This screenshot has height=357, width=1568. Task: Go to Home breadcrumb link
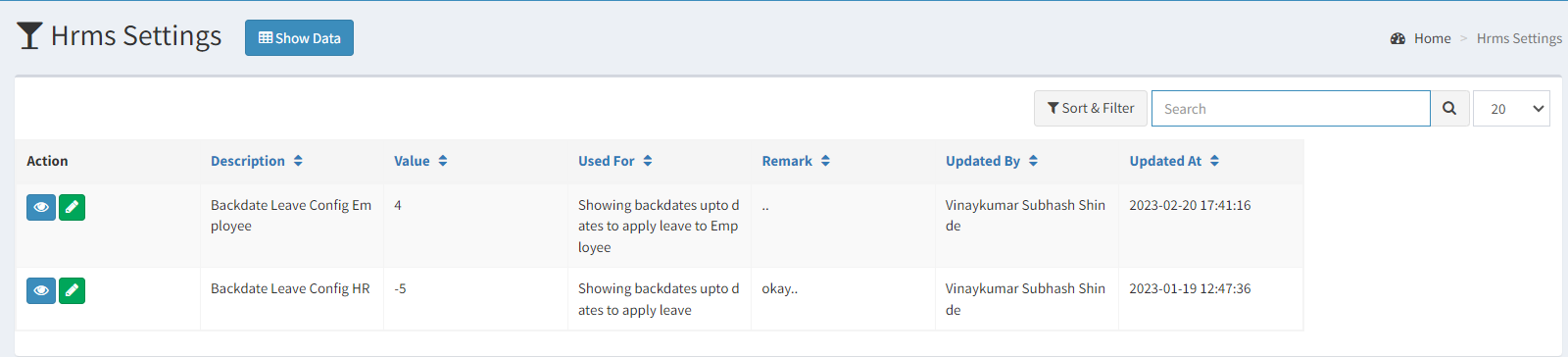[x=1432, y=38]
